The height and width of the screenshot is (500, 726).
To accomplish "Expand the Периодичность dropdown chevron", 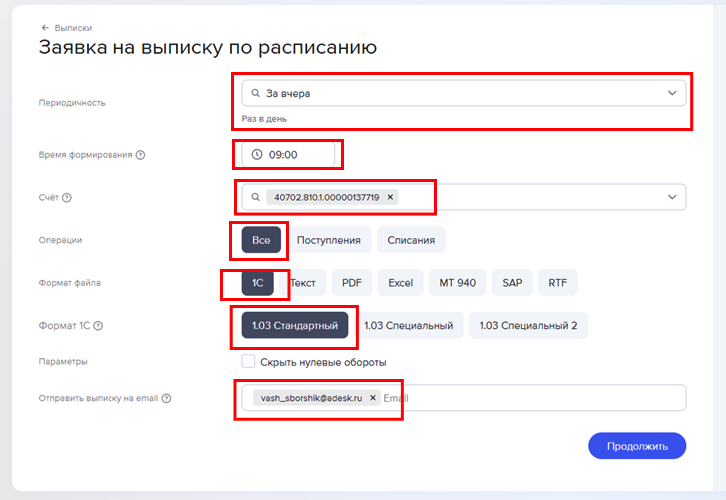I will point(672,93).
